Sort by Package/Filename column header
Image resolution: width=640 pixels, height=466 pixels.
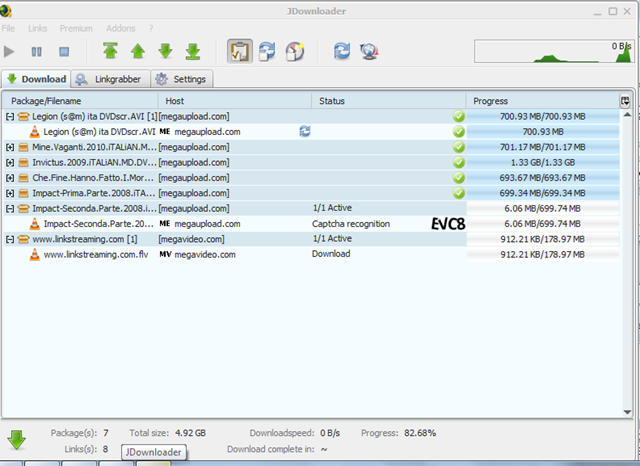pos(80,101)
